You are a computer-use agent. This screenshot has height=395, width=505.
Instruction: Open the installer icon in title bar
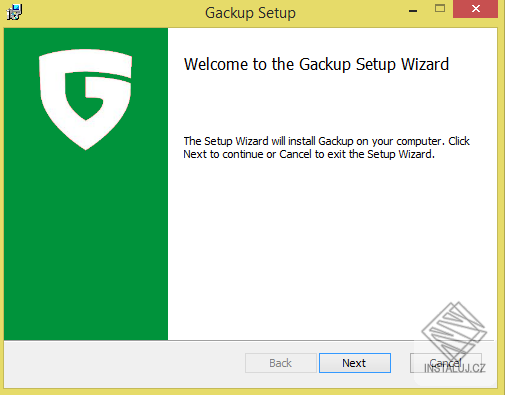(x=14, y=12)
